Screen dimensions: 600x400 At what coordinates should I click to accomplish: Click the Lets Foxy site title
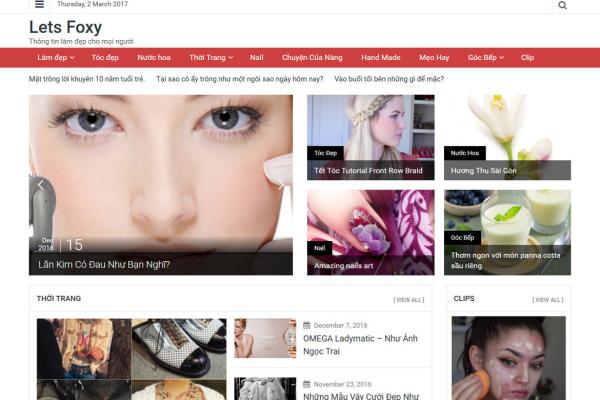pyautogui.click(x=65, y=27)
